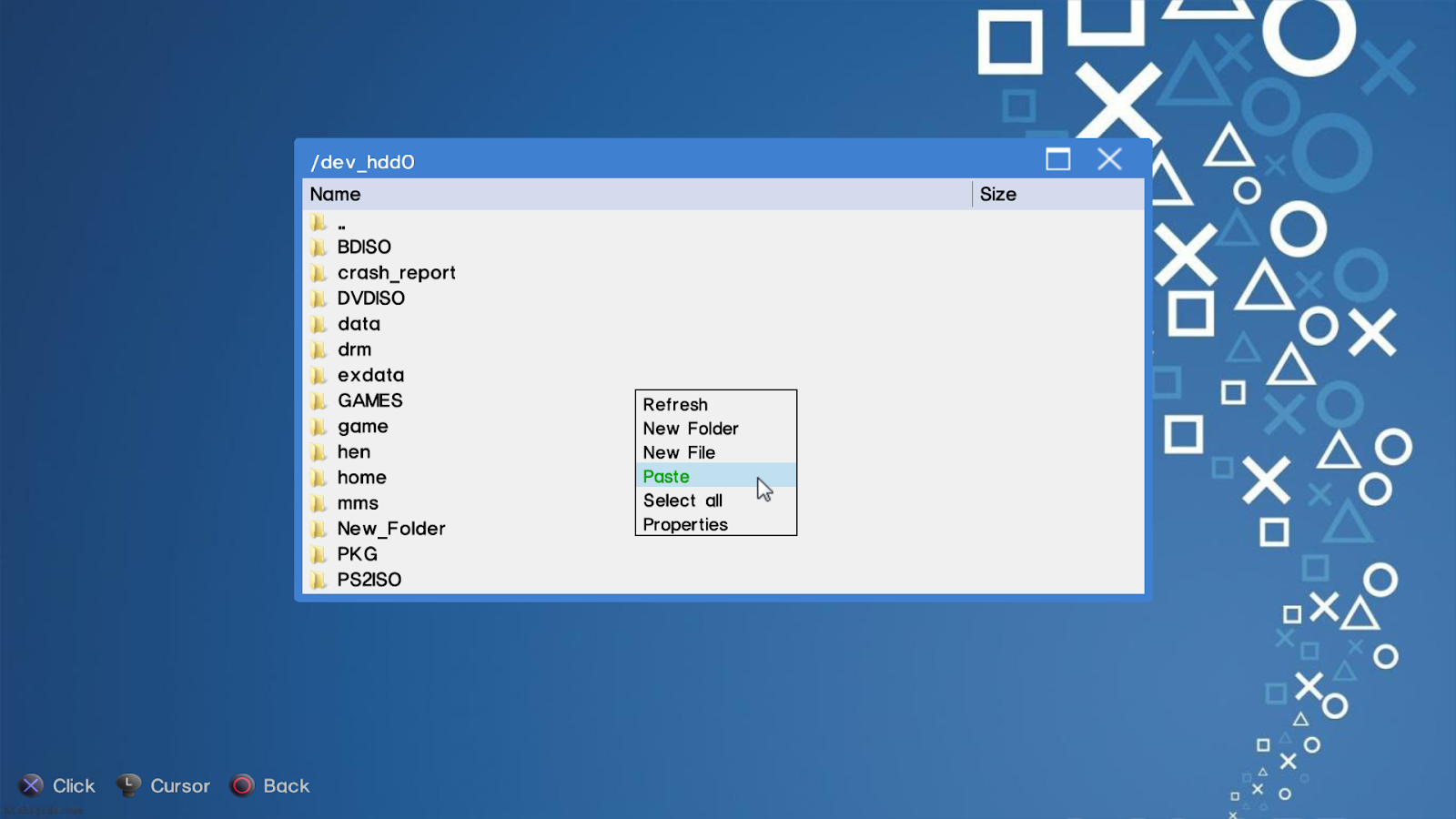Image resolution: width=1456 pixels, height=819 pixels.
Task: Select the New_Folder folder name
Action: point(391,528)
